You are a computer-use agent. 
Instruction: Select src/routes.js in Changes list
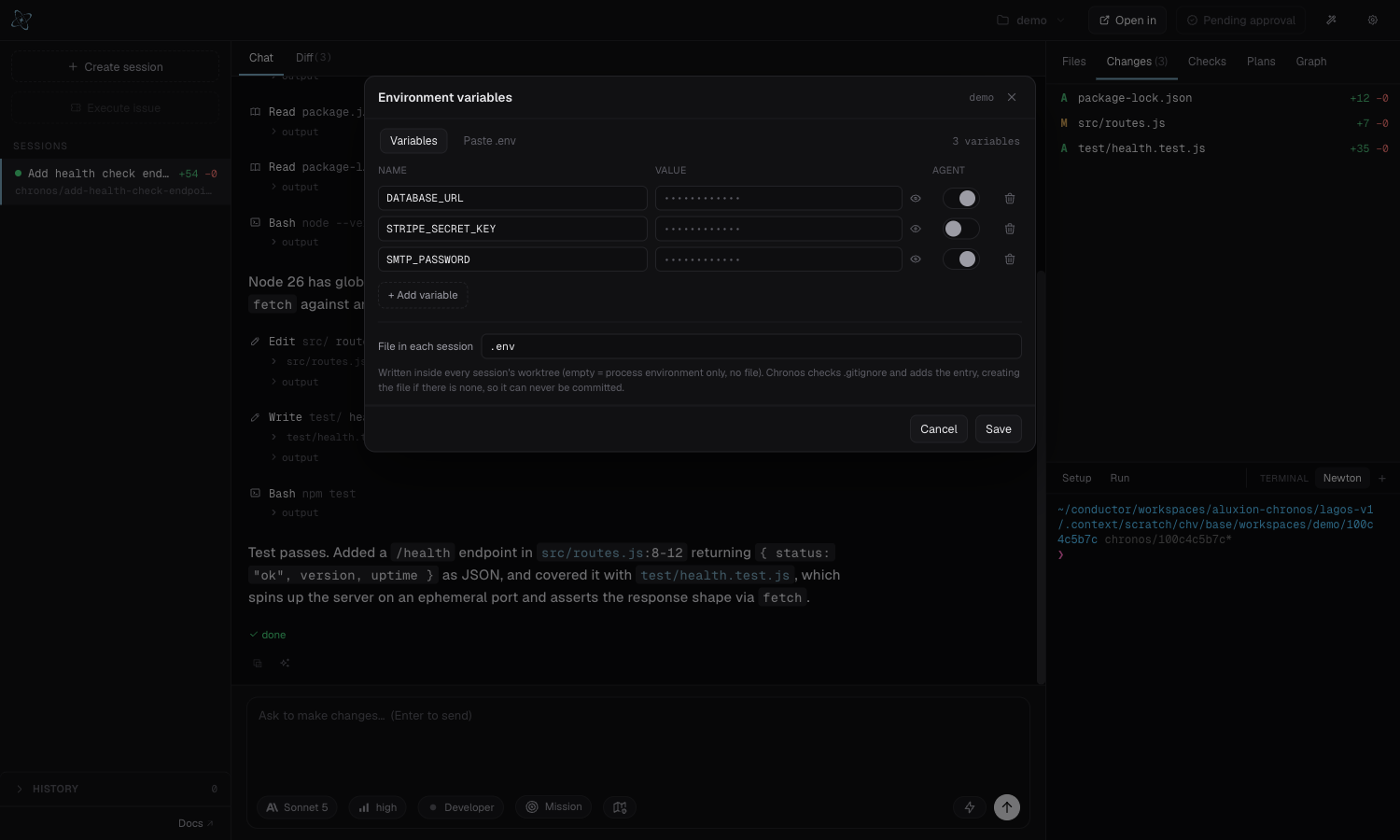point(1223,123)
